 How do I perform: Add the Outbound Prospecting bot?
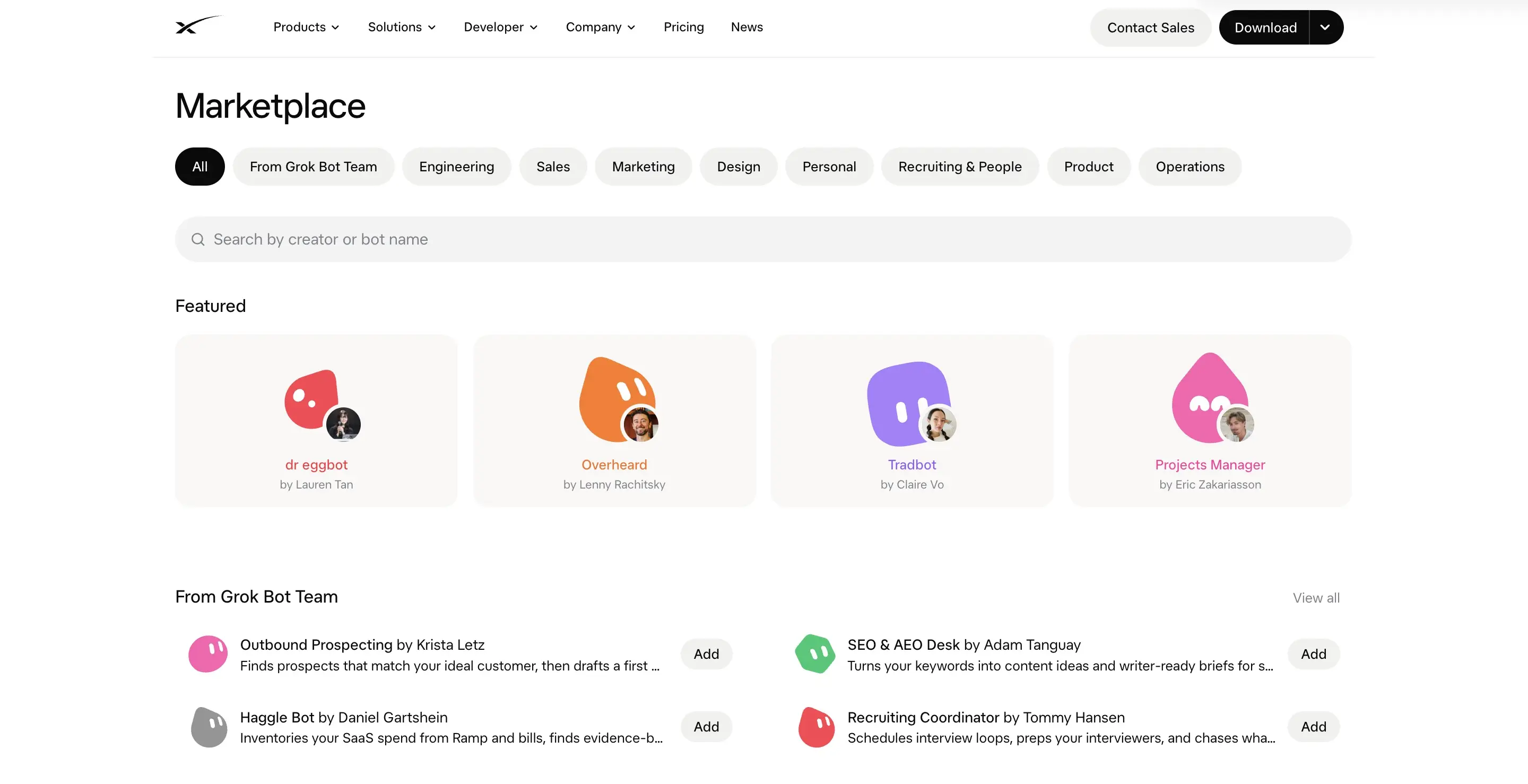707,654
